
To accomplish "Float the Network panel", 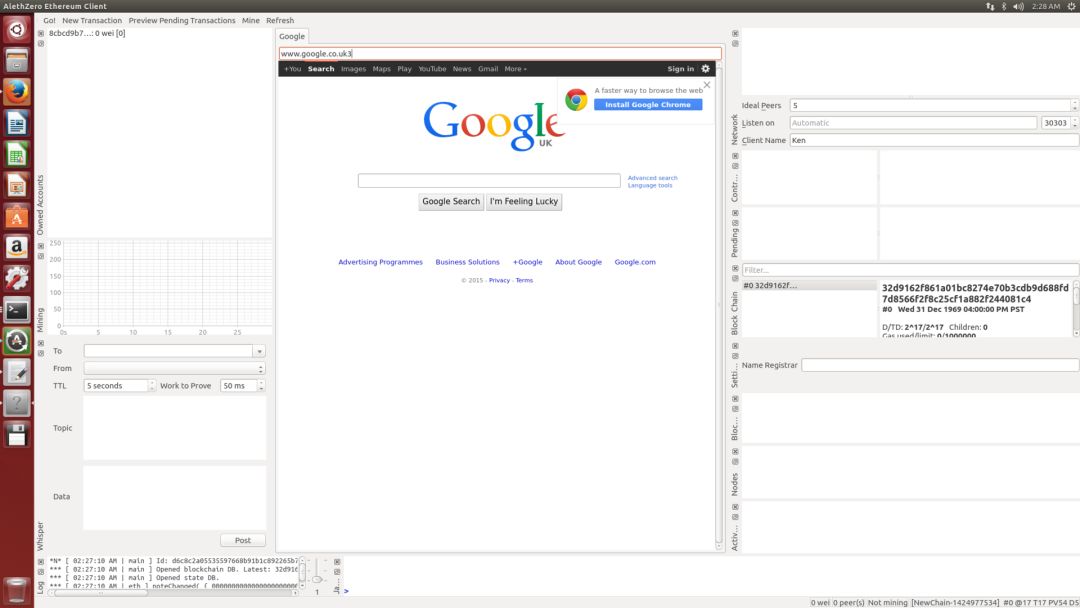I will tap(735, 43).
